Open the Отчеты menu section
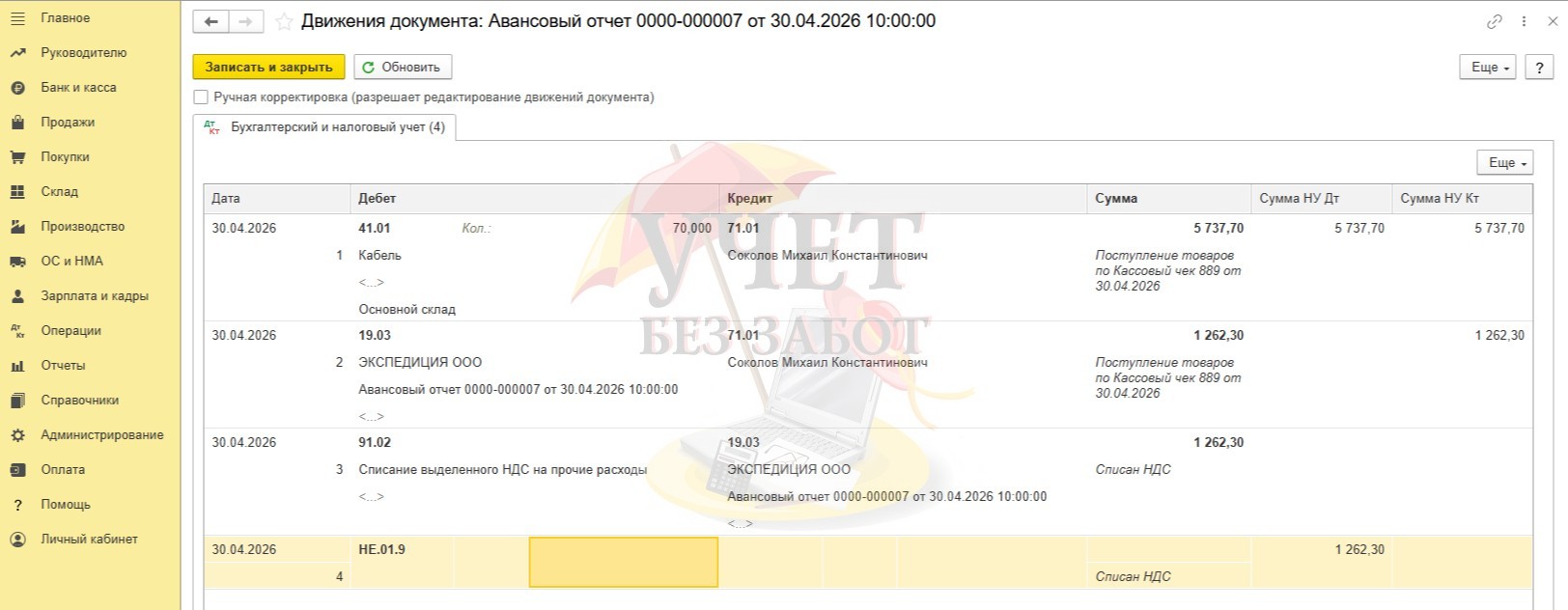The width and height of the screenshot is (1568, 610). pyautogui.click(x=63, y=366)
